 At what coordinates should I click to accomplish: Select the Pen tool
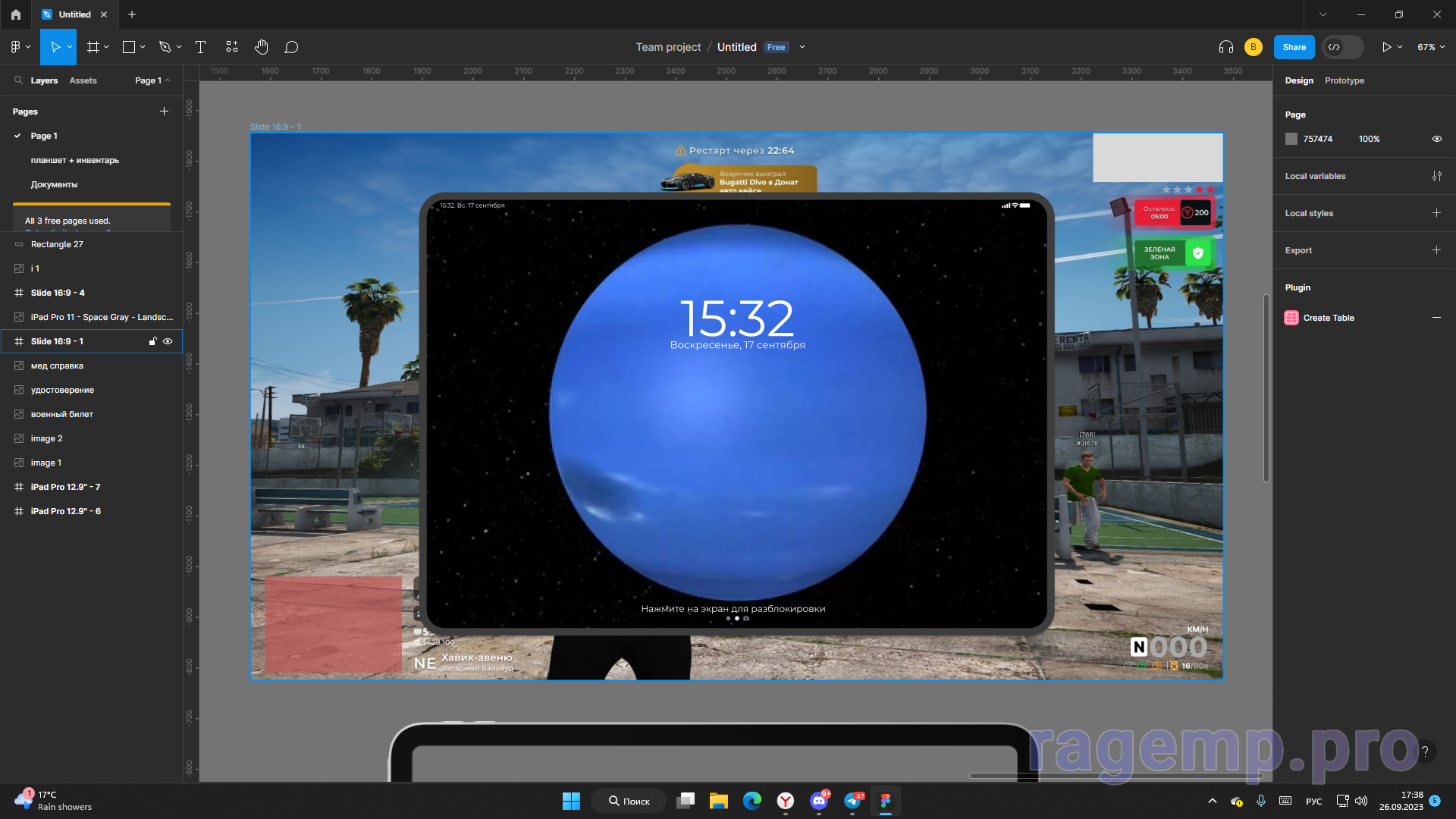coord(165,47)
